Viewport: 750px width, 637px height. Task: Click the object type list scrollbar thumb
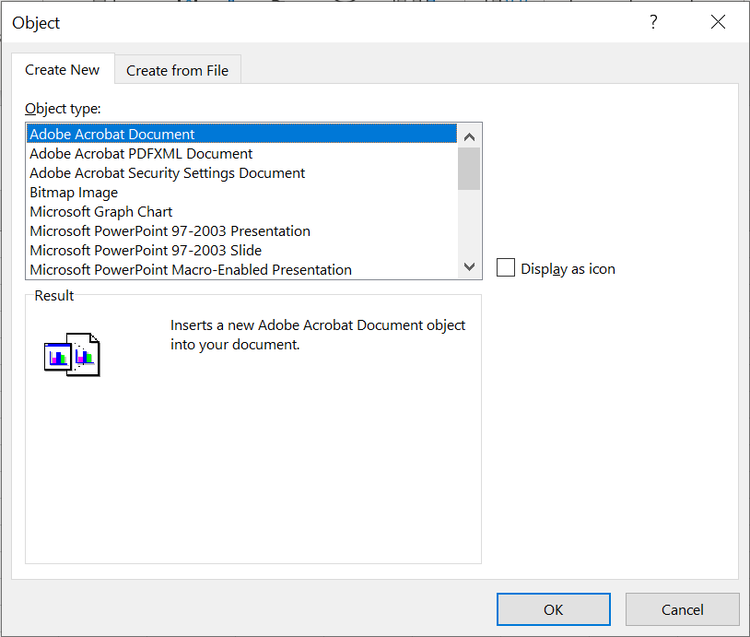pyautogui.click(x=469, y=168)
